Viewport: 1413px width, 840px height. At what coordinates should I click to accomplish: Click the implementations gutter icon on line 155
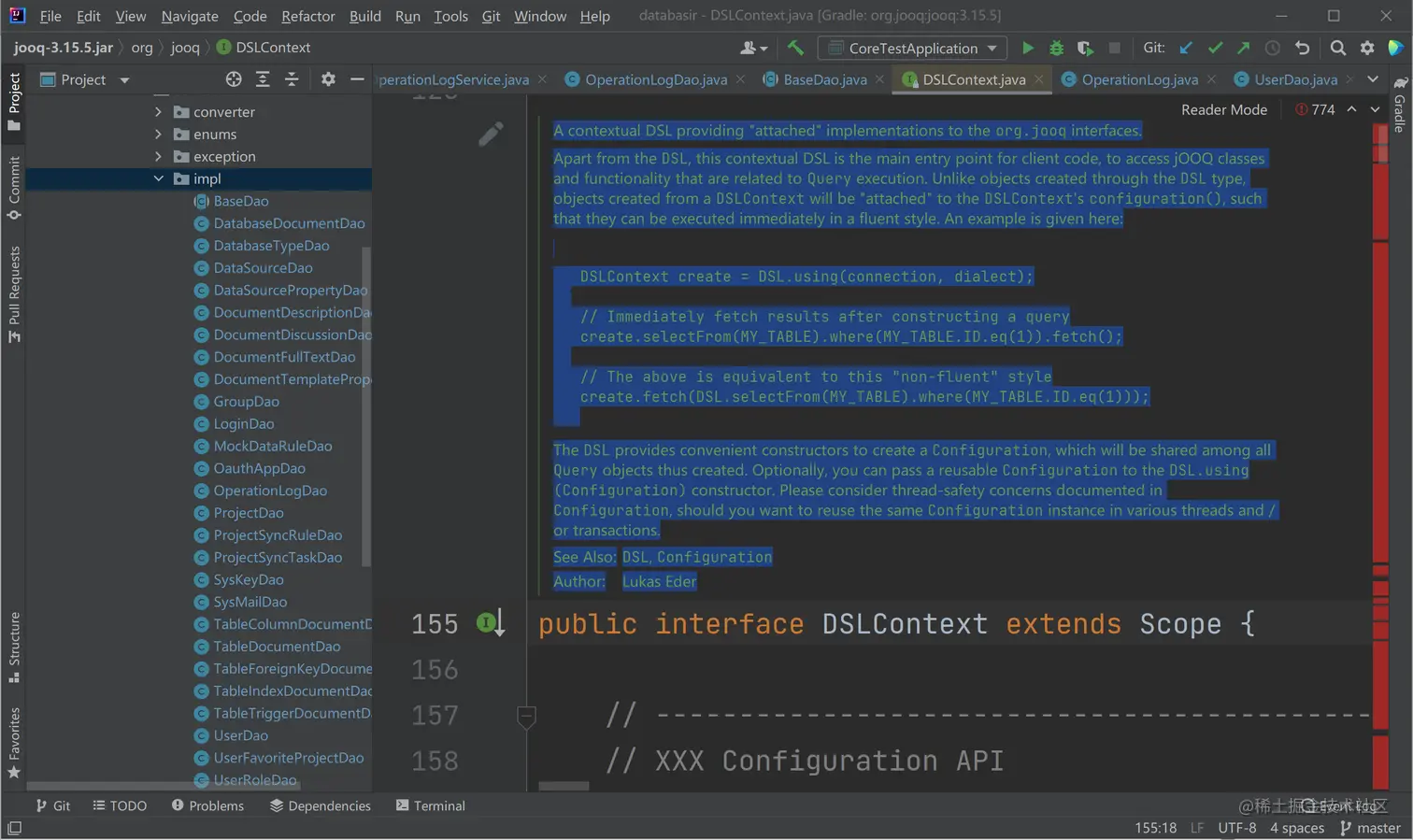pyautogui.click(x=491, y=623)
